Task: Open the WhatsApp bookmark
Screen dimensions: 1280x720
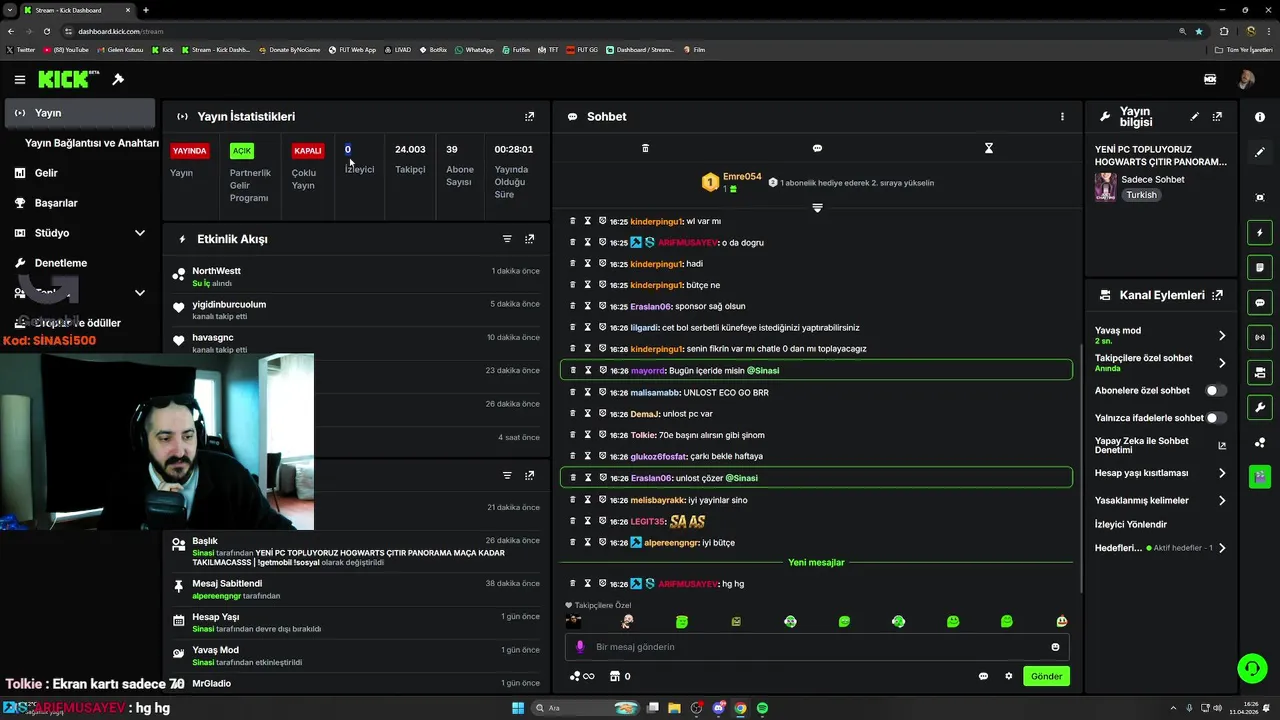Action: (x=474, y=49)
